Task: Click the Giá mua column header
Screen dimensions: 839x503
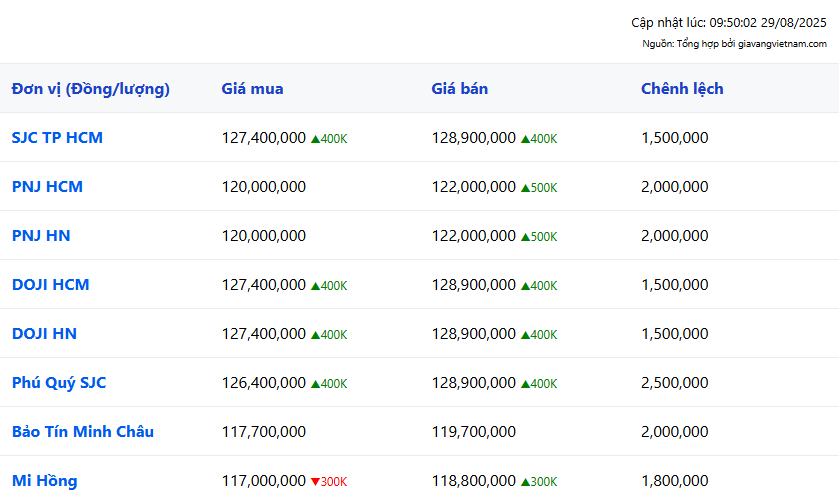Action: click(253, 88)
